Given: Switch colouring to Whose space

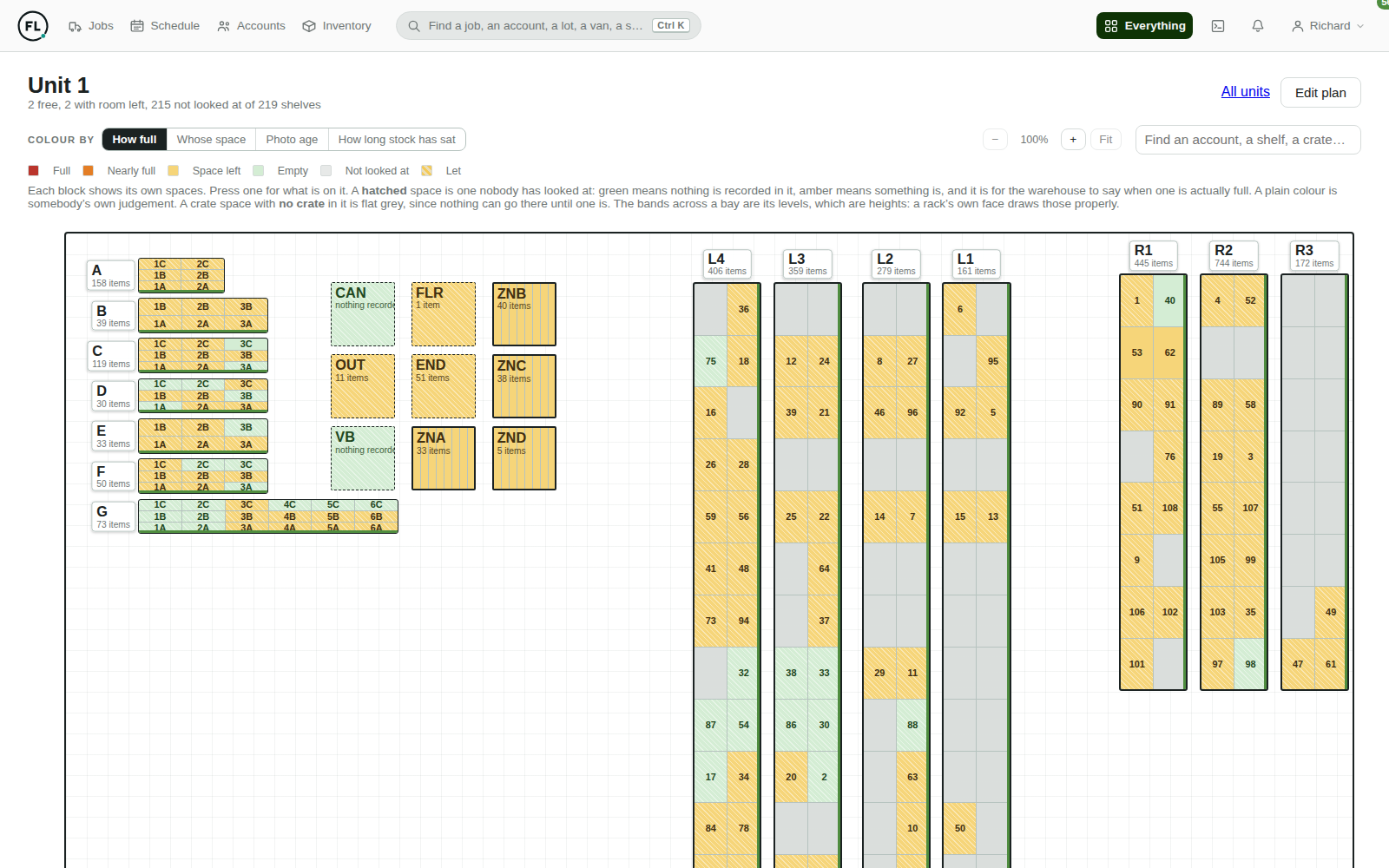Looking at the screenshot, I should 211,140.
